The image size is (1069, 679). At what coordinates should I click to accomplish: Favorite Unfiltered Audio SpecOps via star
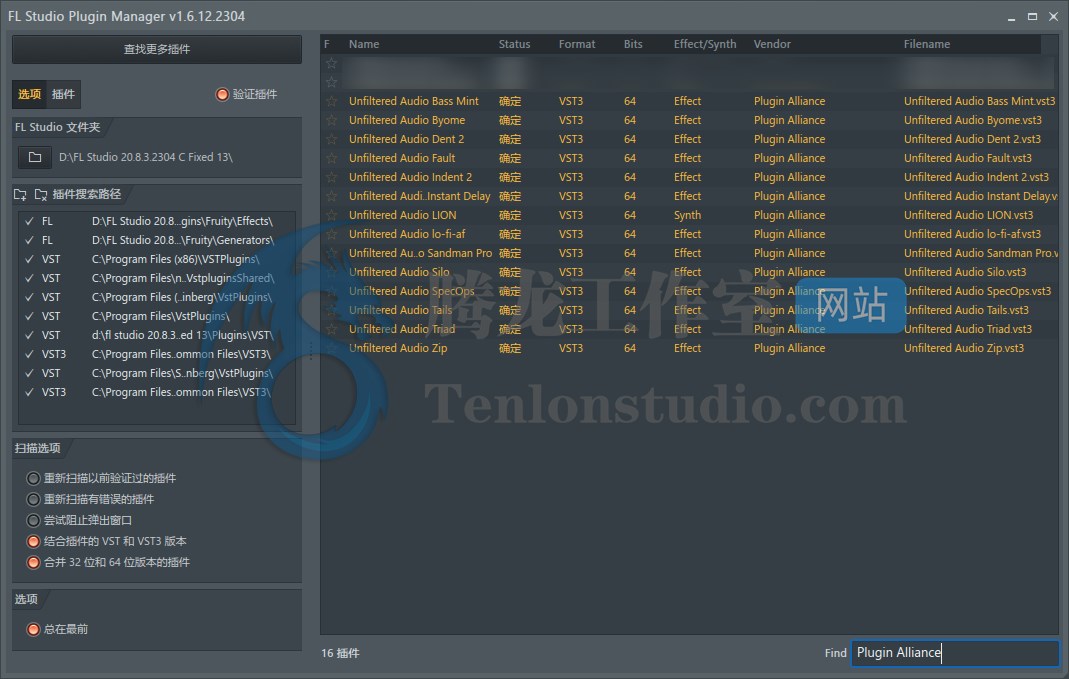[x=331, y=291]
